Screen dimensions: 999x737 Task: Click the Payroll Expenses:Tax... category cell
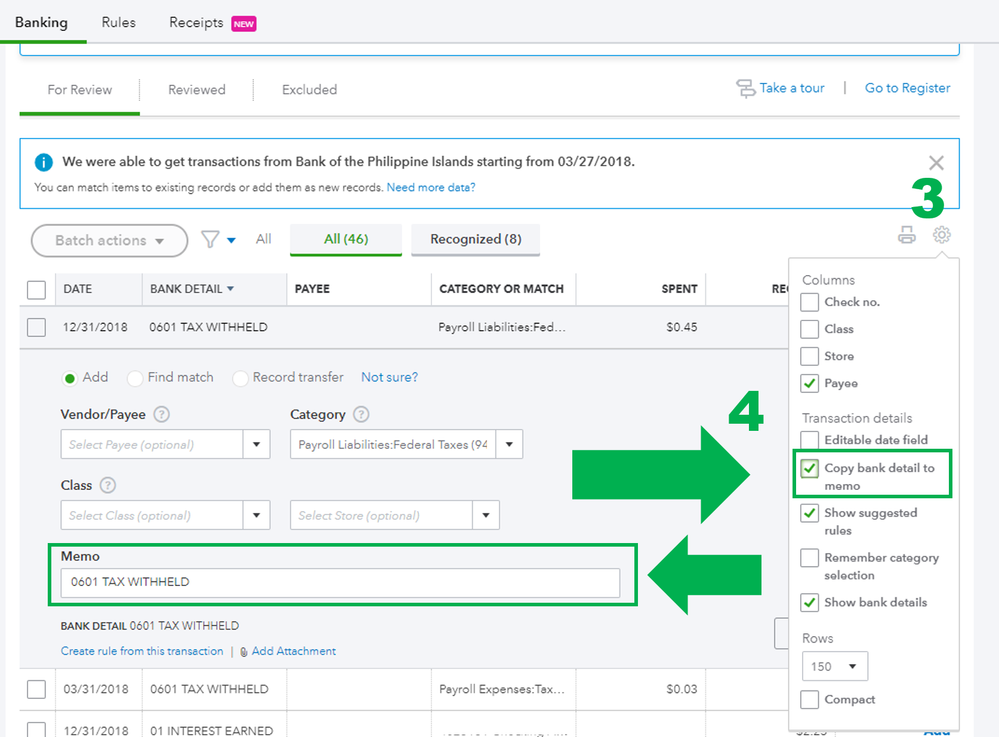click(x=502, y=689)
